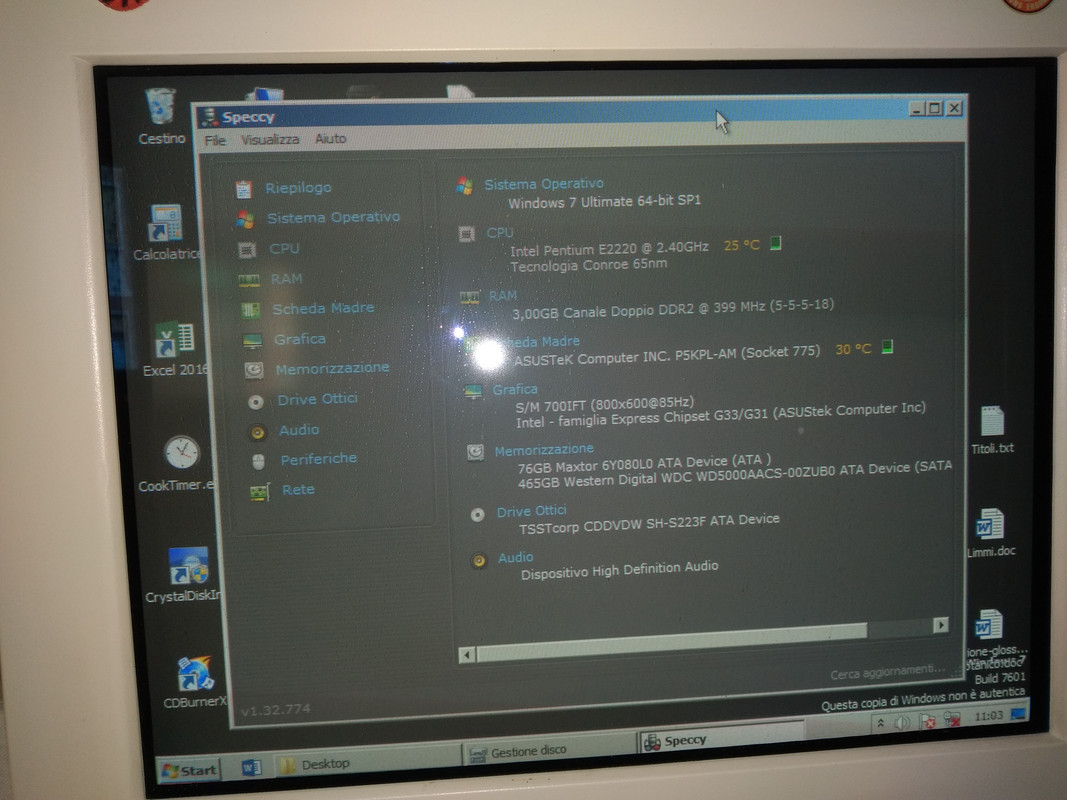Open the Titoli.txt desktop file
This screenshot has height=800, width=1067.
click(x=992, y=431)
